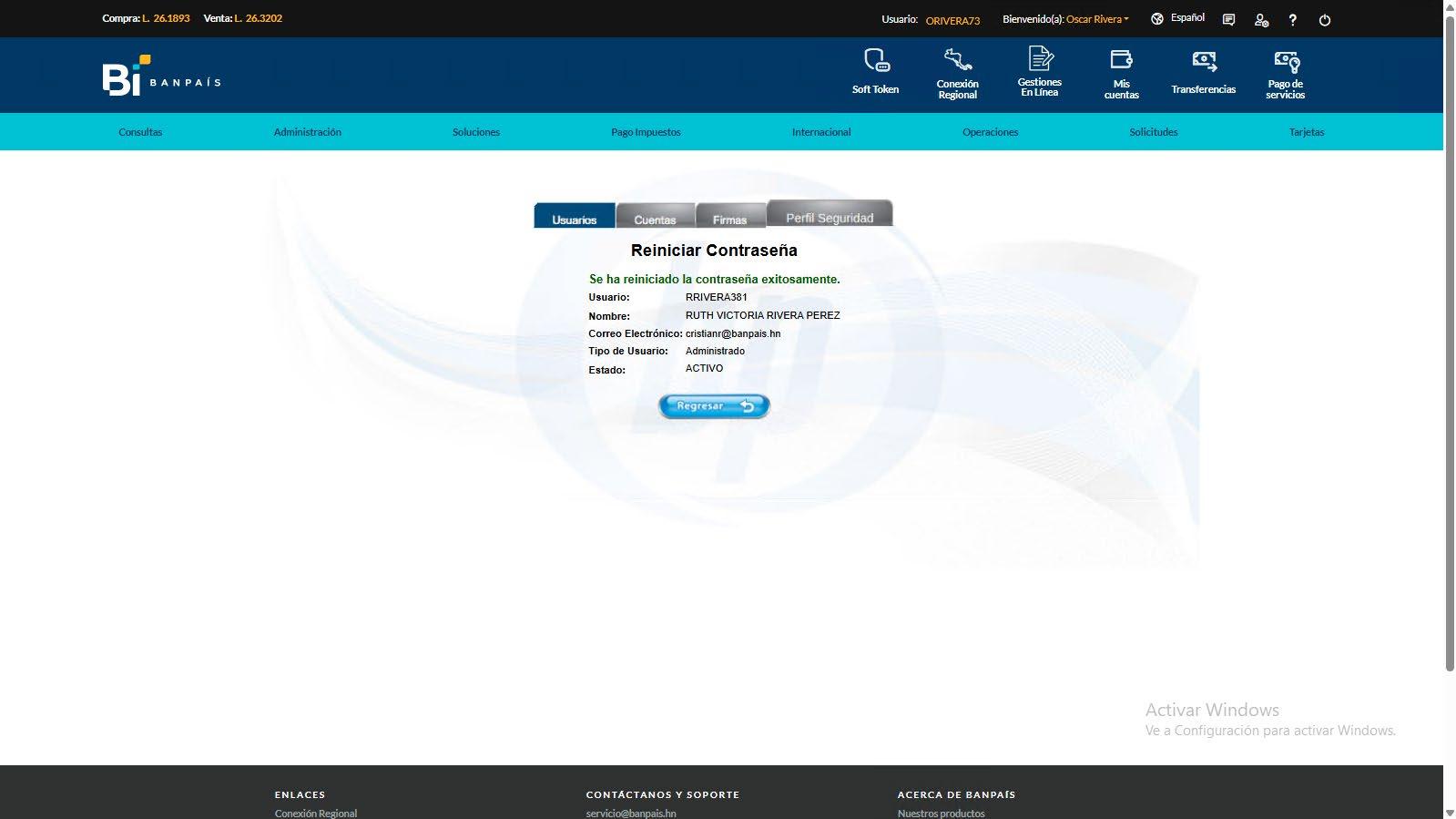This screenshot has height=819, width=1456.
Task: Open the Administración menu
Action: click(308, 132)
